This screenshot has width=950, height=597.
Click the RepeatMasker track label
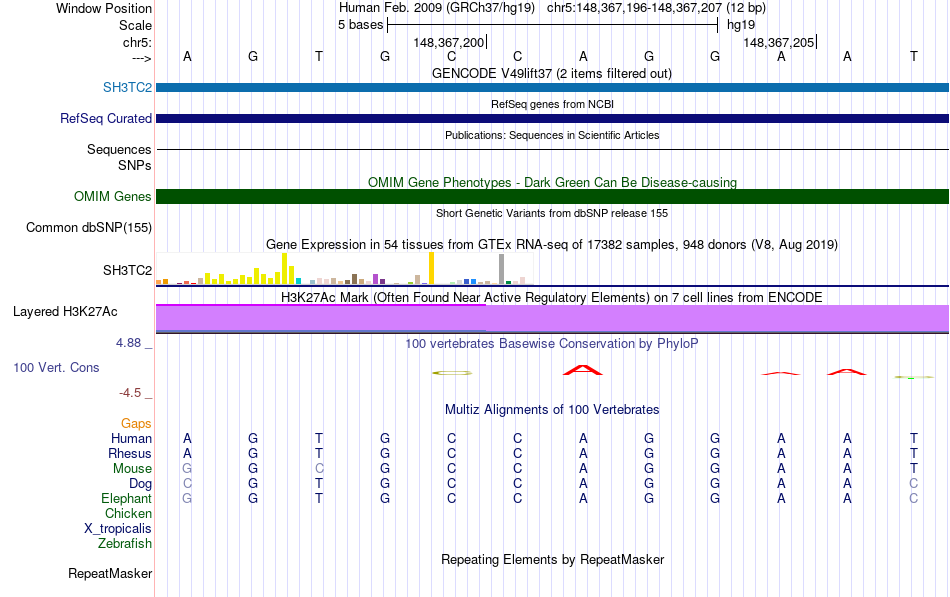(x=110, y=573)
